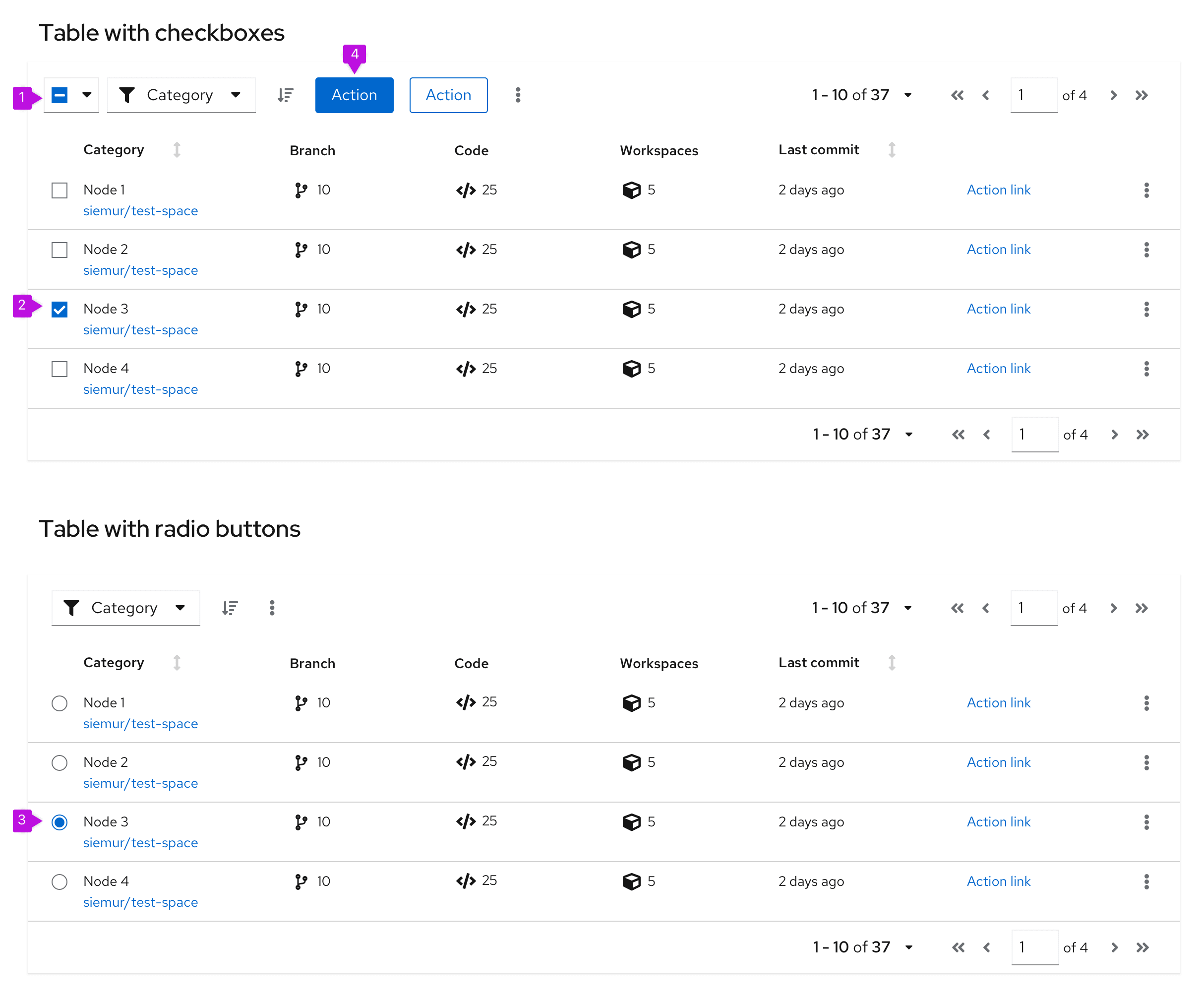Click sort icon in radio table toolbar
Image resolution: width=1204 pixels, height=1005 pixels.
230,608
